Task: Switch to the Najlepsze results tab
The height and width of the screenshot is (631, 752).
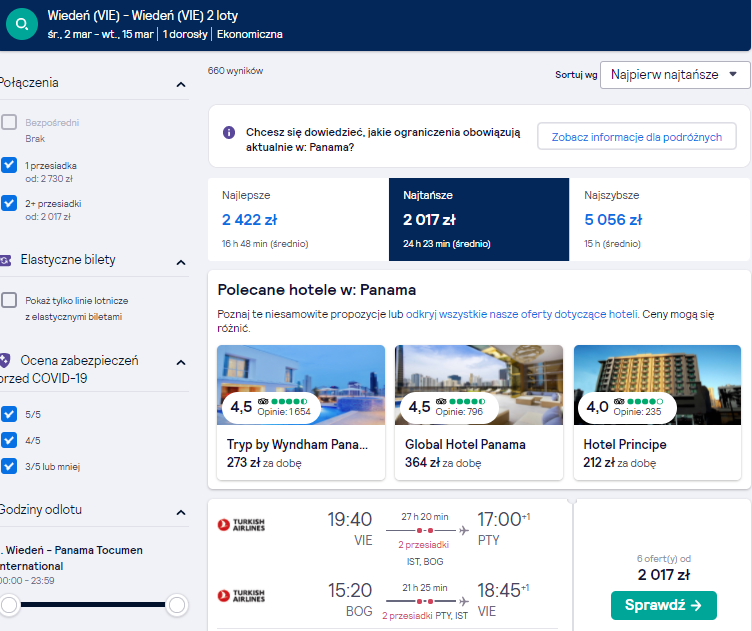Action: click(x=298, y=220)
